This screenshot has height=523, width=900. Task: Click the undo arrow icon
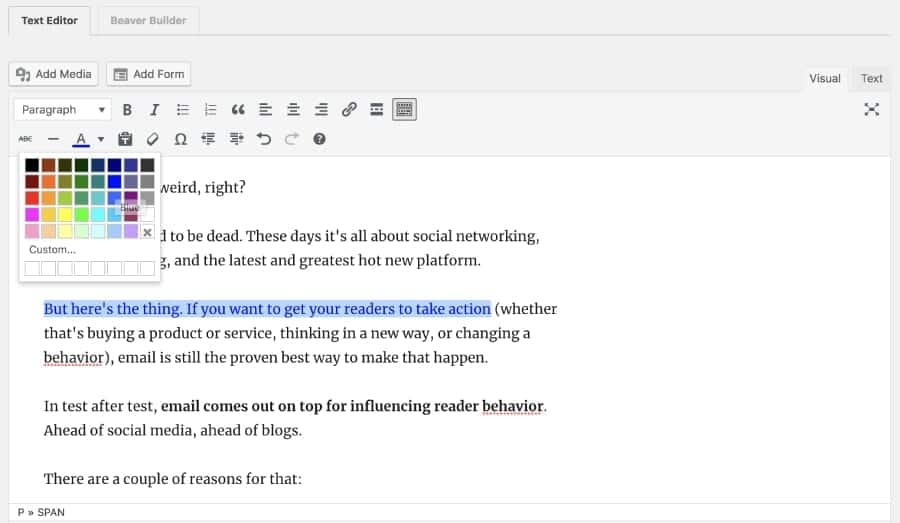point(264,139)
